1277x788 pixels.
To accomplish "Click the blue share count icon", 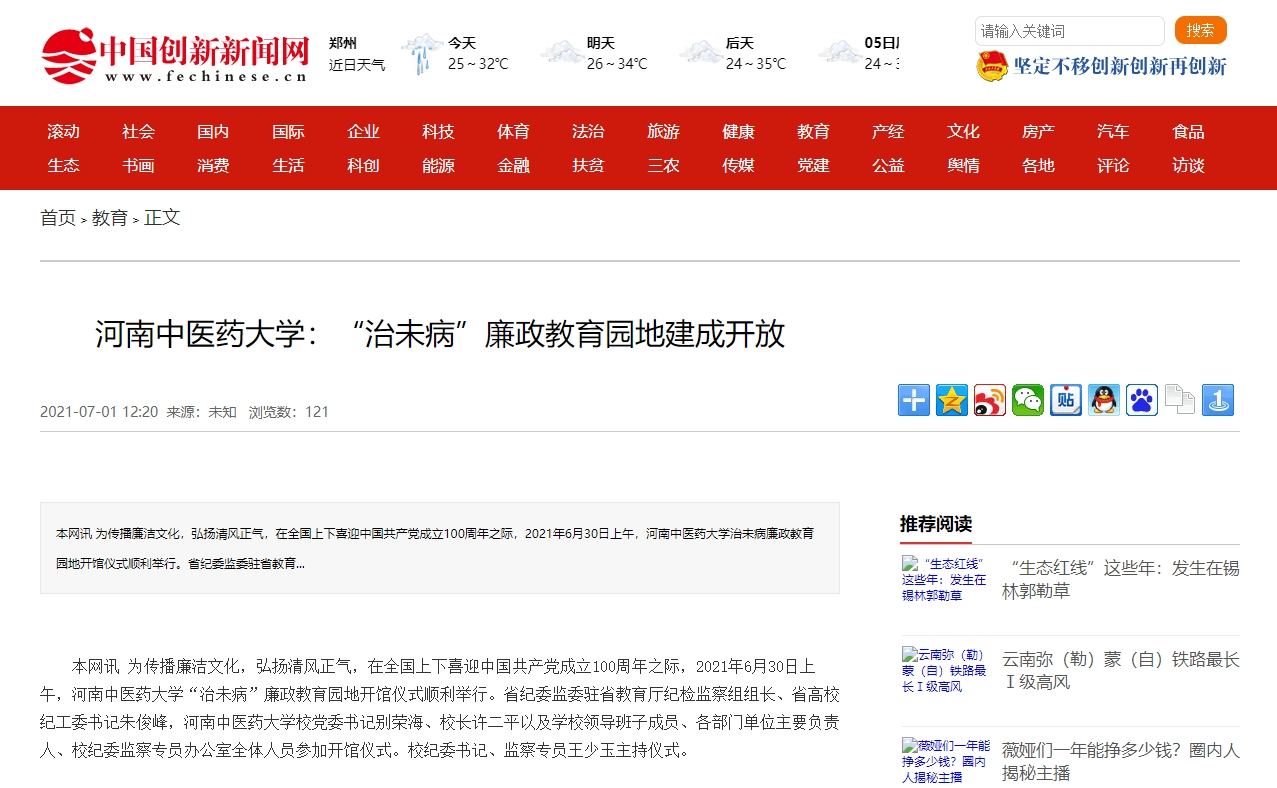I will click(1217, 400).
